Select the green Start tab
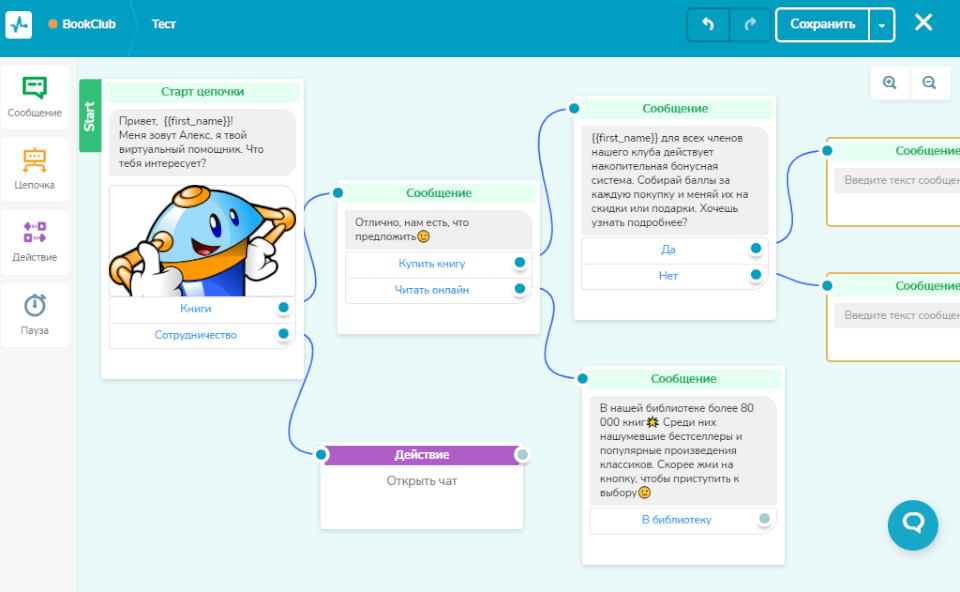 pos(90,116)
